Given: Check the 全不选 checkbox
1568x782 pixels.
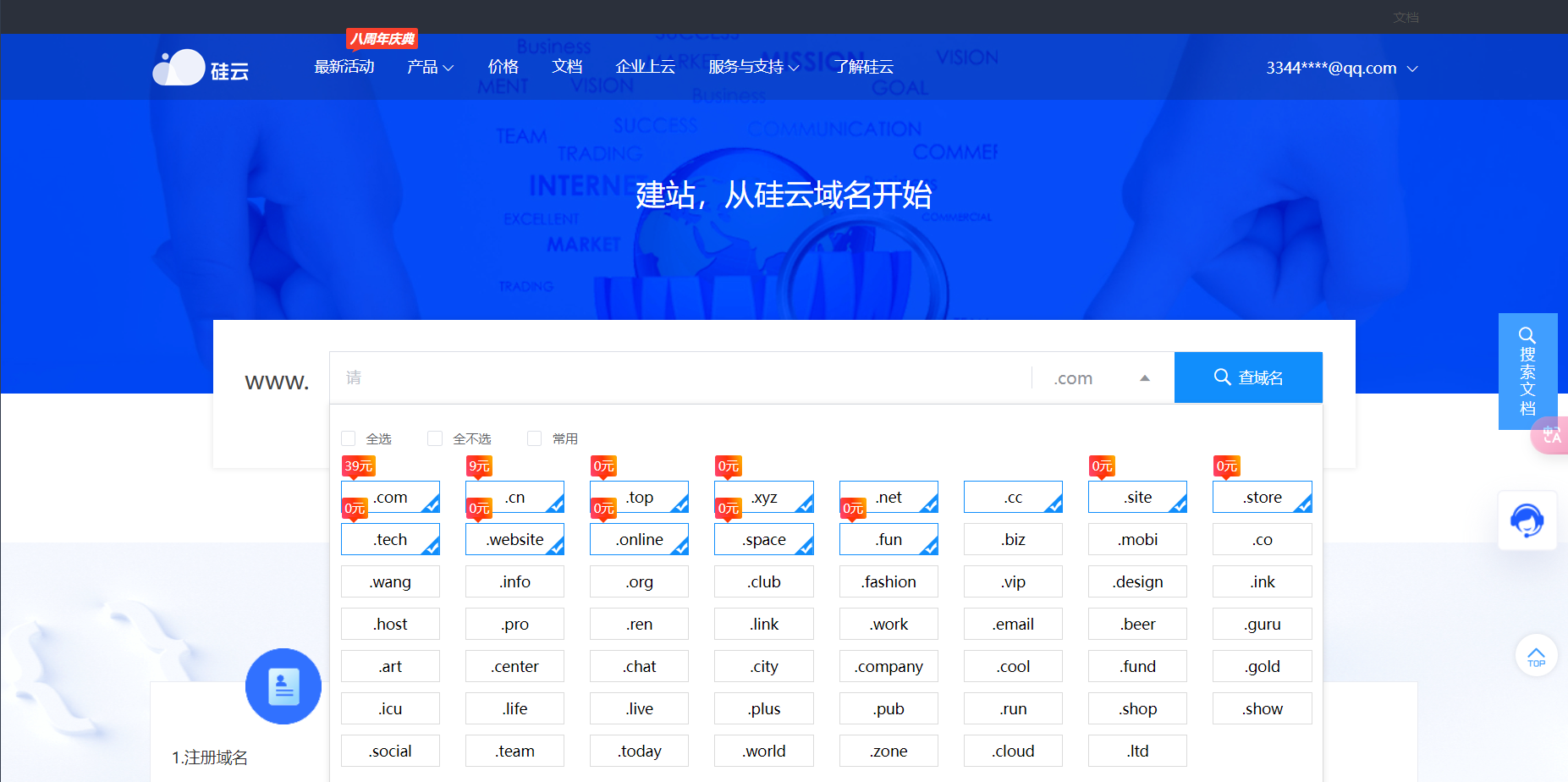Looking at the screenshot, I should point(435,438).
